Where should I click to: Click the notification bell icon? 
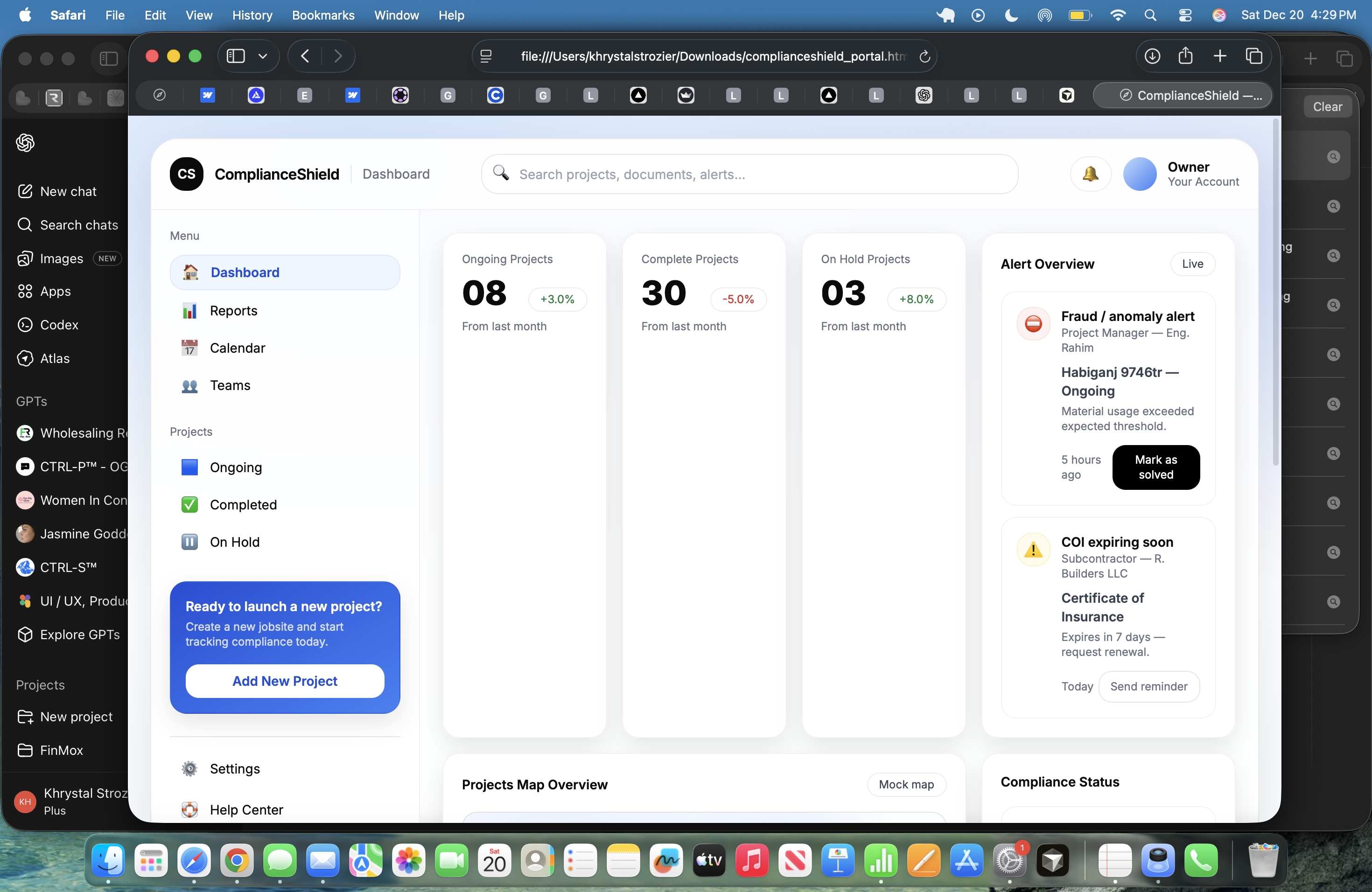[x=1090, y=174]
